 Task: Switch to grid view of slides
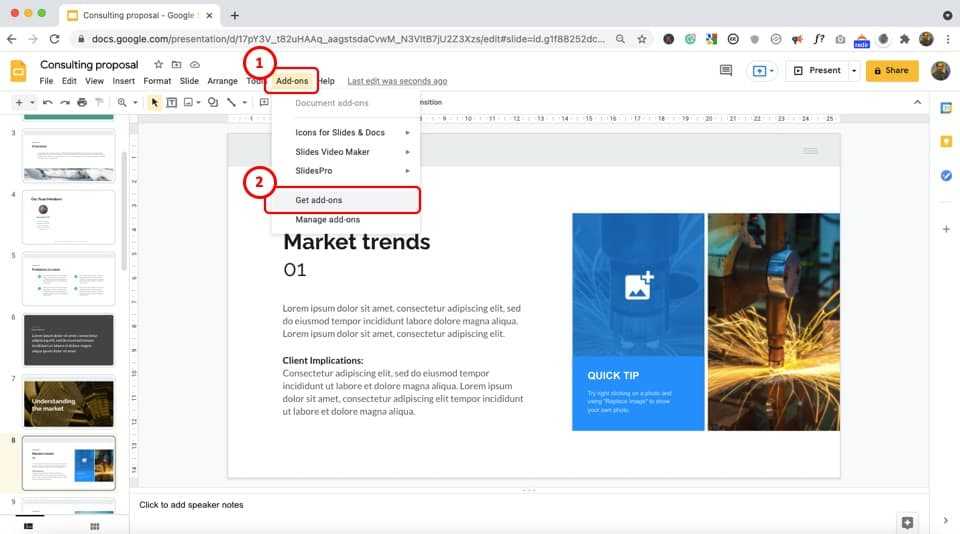point(95,526)
